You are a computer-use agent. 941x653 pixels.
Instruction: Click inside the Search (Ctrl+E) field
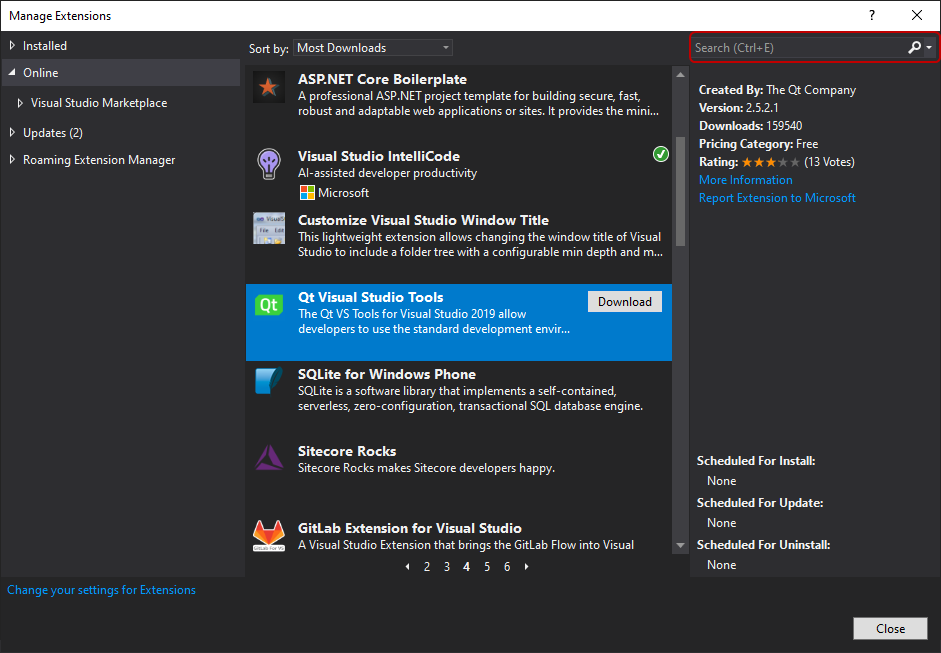[795, 48]
